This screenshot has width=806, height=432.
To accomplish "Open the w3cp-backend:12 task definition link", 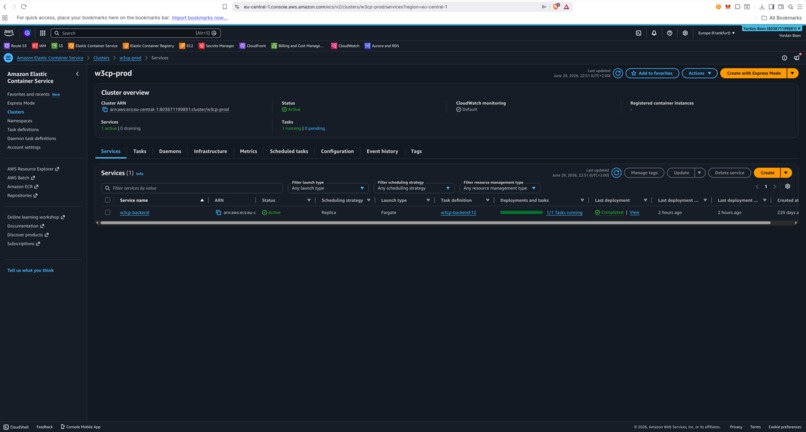I will [458, 212].
